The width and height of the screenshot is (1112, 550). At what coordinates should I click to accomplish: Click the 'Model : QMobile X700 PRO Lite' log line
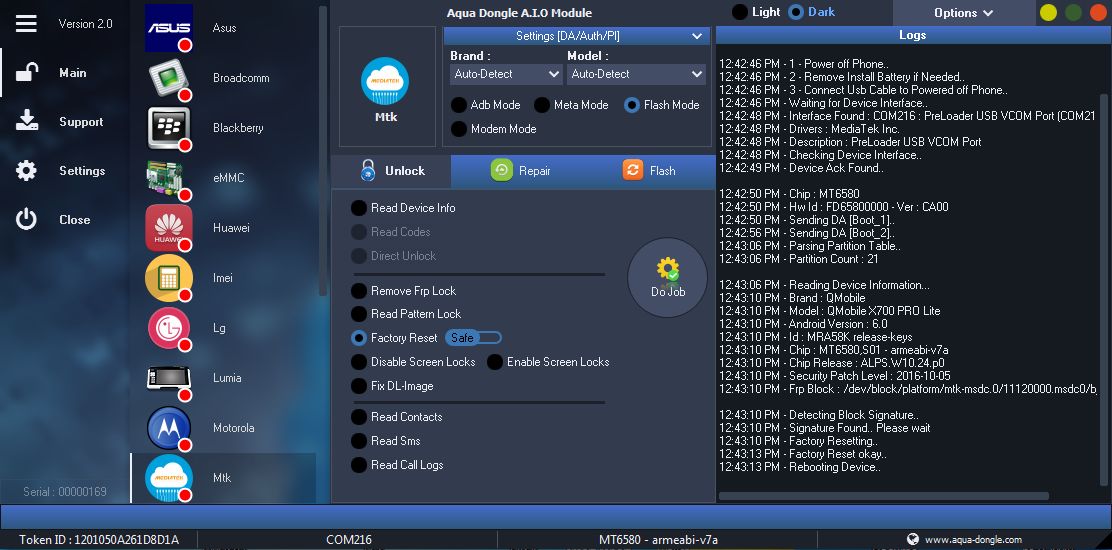(830, 311)
